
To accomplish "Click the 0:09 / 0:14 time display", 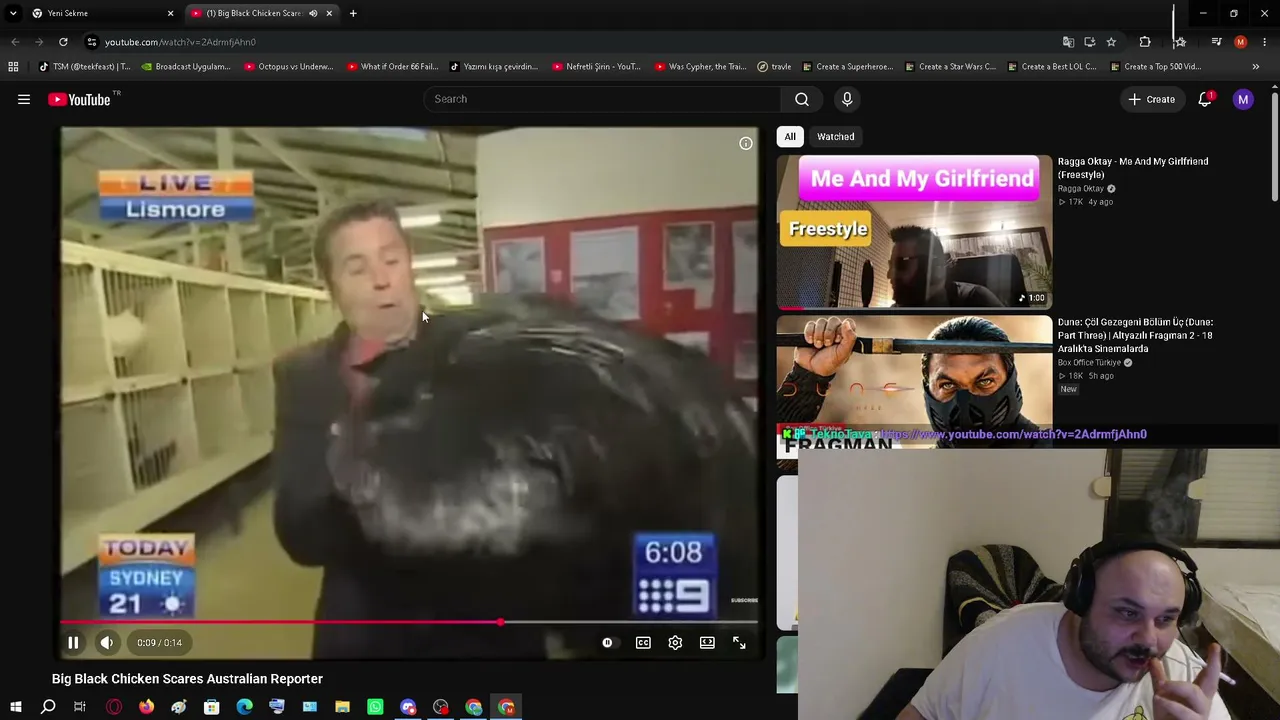I will [x=159, y=643].
